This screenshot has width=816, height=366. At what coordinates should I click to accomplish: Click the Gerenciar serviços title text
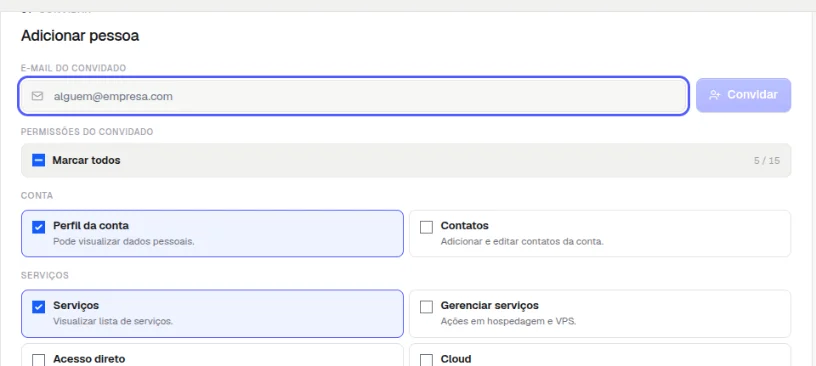490,305
